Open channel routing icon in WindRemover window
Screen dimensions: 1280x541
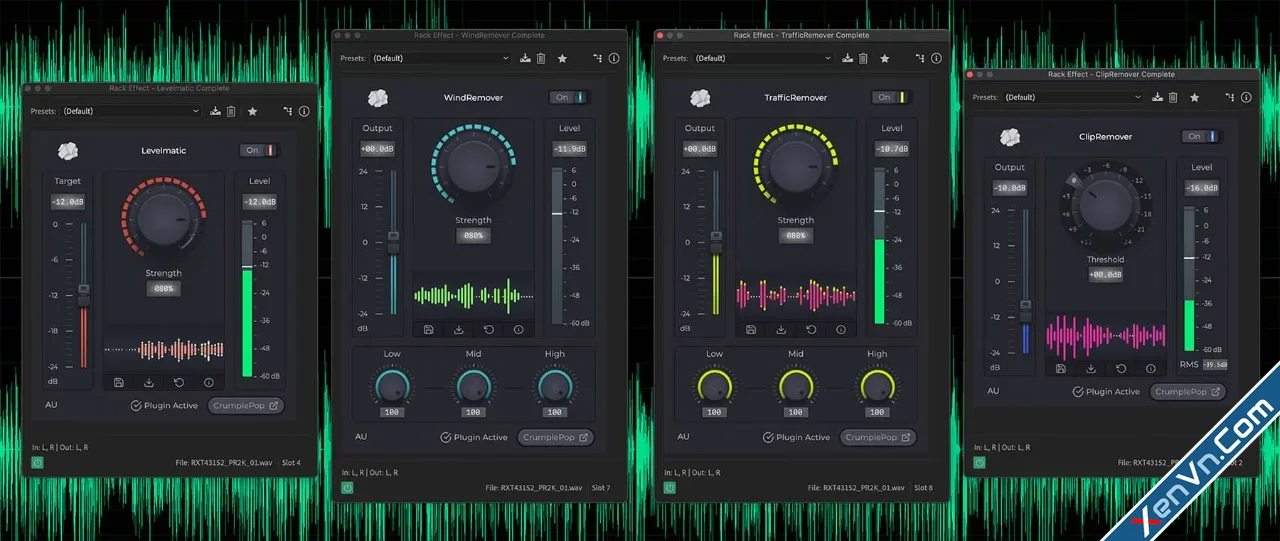597,59
